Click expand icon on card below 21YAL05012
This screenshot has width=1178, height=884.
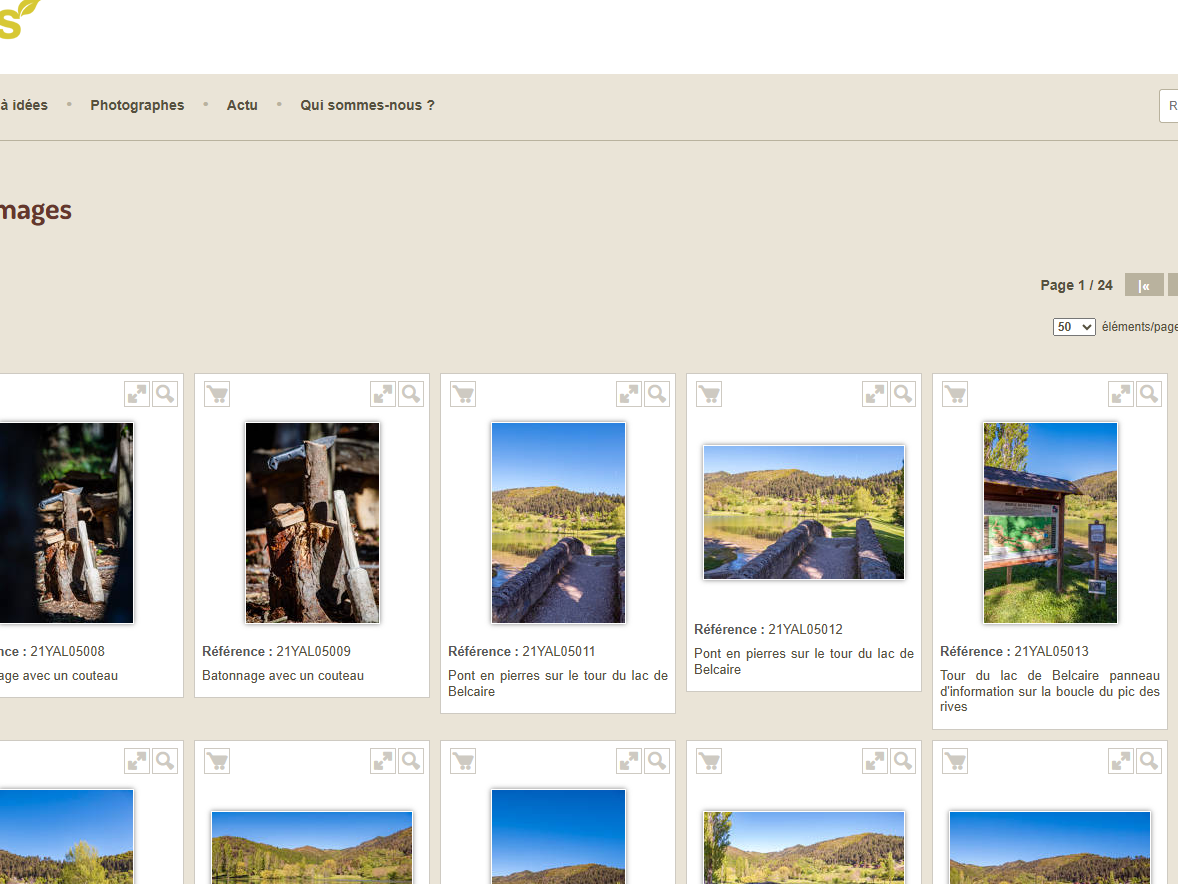coord(875,761)
